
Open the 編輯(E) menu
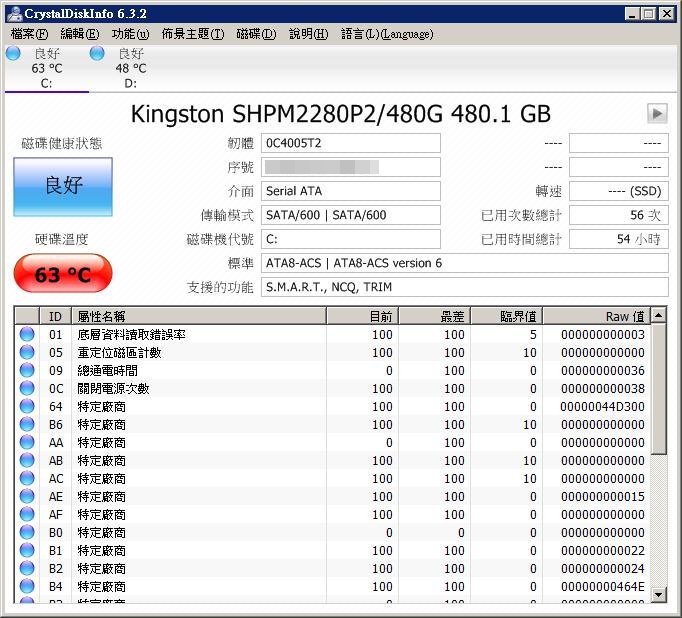[80, 34]
